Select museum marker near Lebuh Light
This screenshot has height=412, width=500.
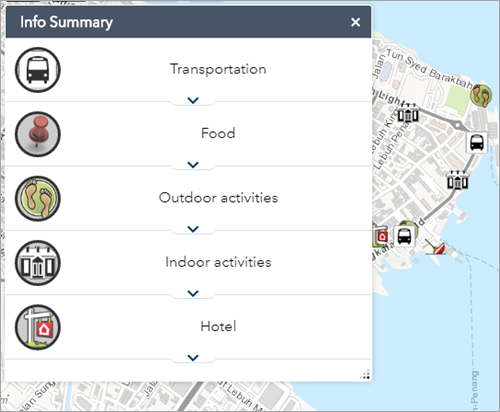coord(407,114)
